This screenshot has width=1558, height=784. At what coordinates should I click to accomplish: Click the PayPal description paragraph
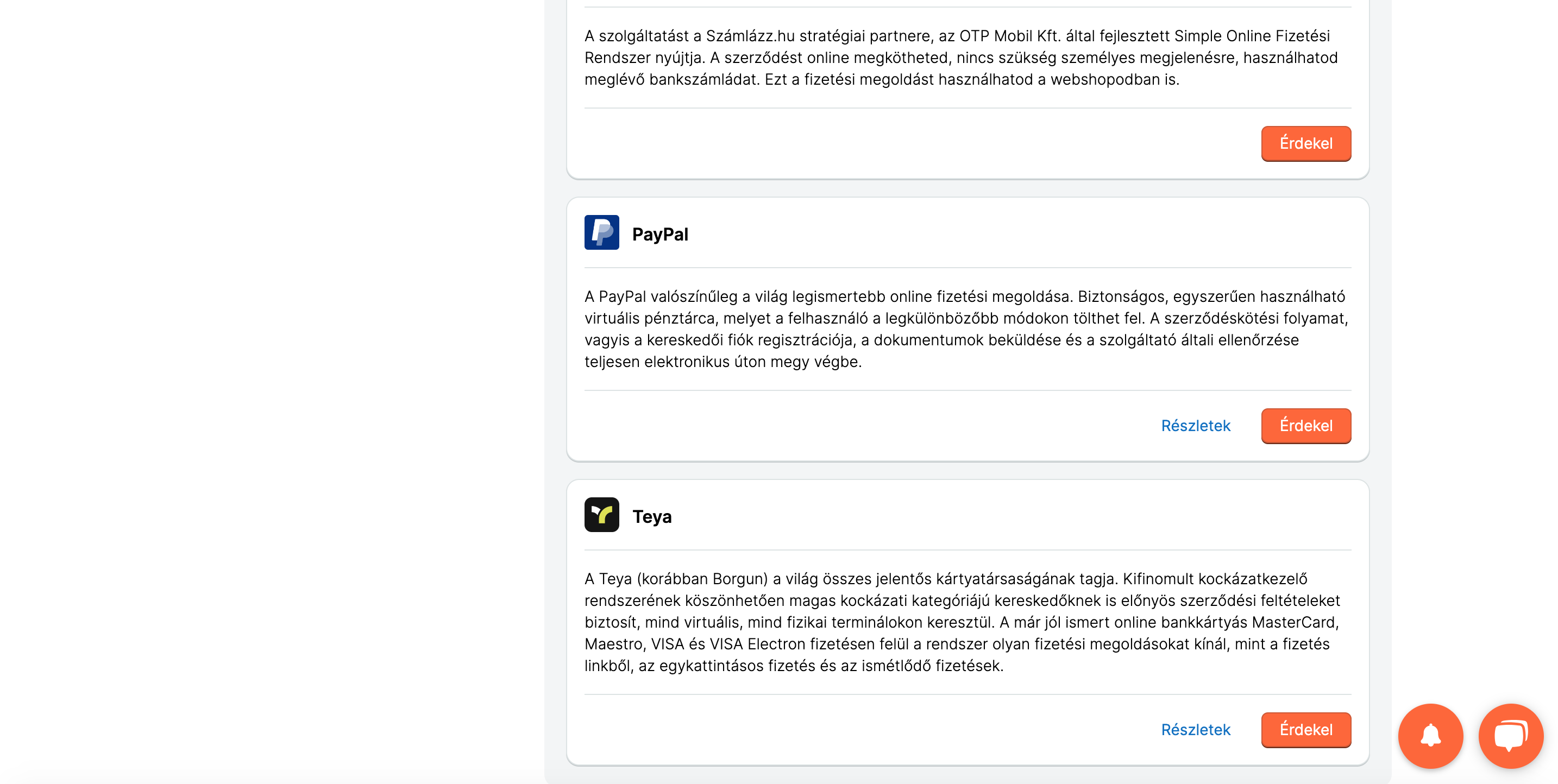(966, 329)
